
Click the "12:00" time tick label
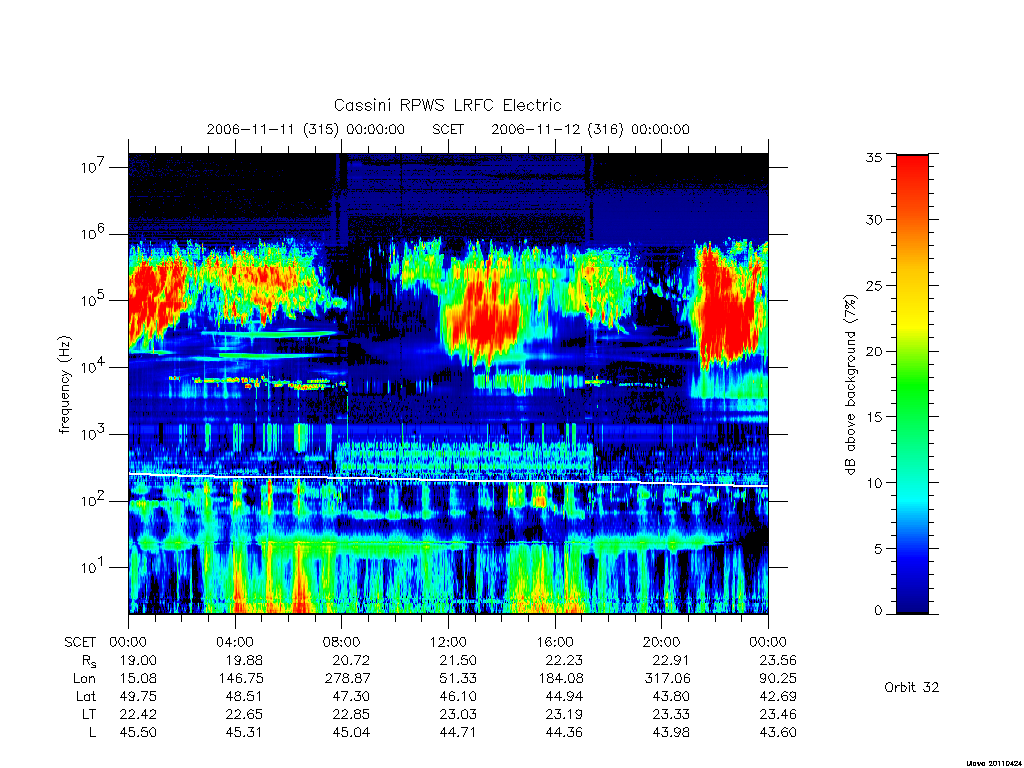(x=448, y=643)
